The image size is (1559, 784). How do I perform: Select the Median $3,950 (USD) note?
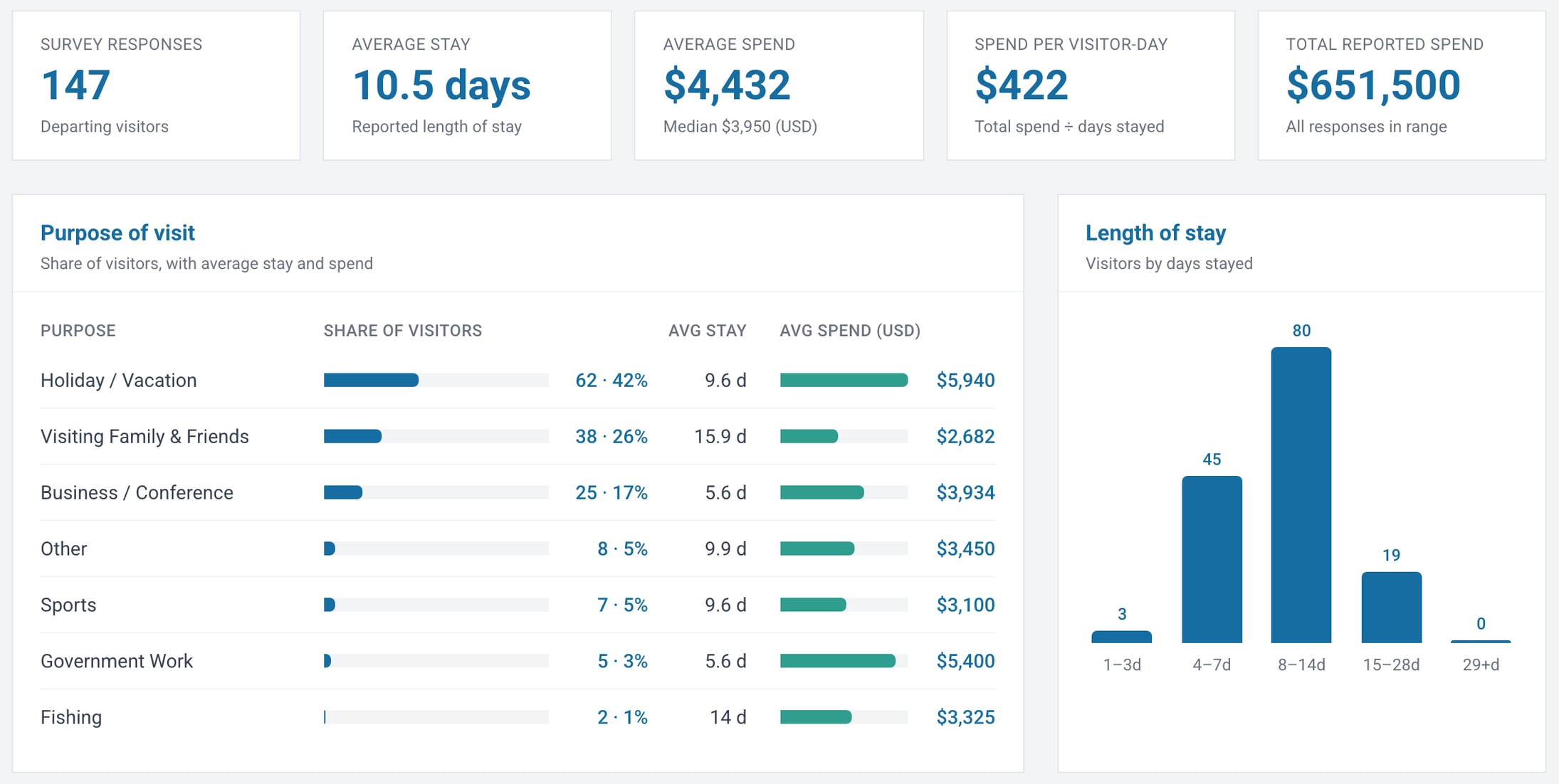tap(740, 127)
